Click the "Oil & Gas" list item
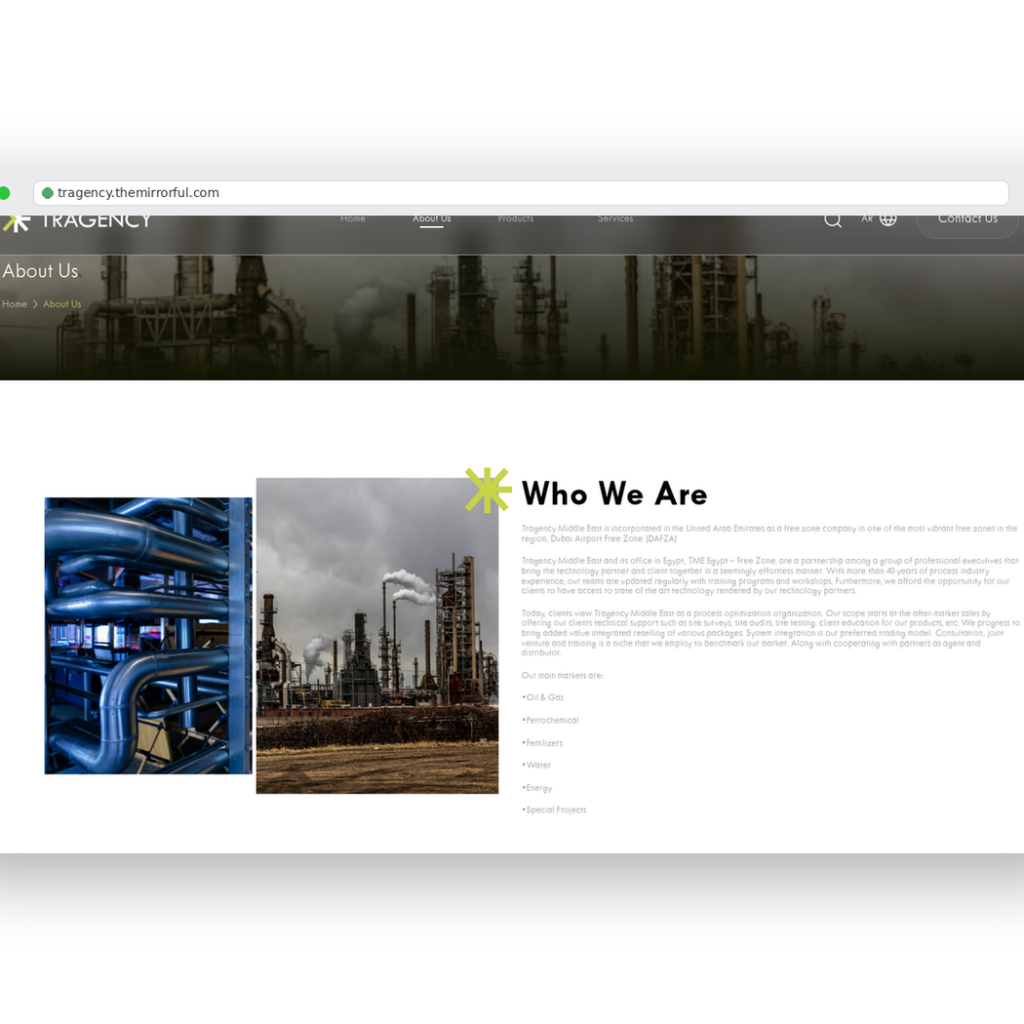 543,697
